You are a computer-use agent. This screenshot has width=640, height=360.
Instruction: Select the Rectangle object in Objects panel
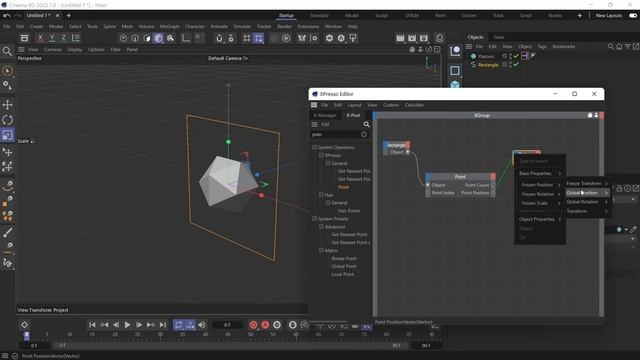point(488,65)
